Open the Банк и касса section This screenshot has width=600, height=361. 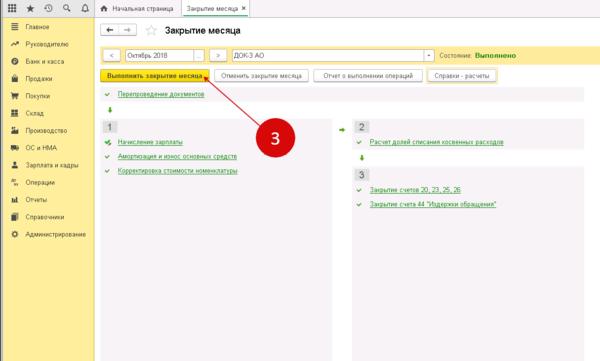point(44,61)
